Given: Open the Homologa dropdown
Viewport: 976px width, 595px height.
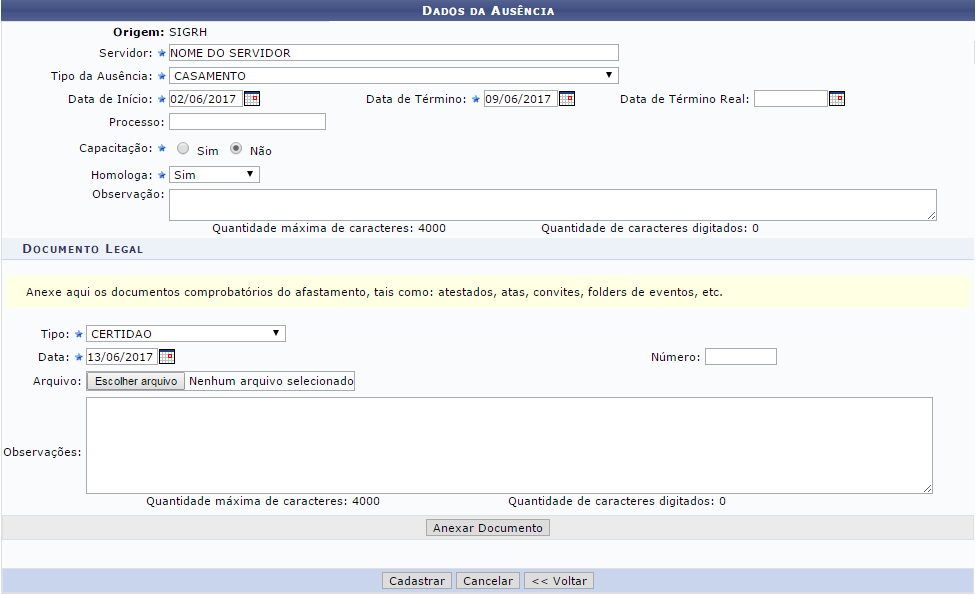Looking at the screenshot, I should pyautogui.click(x=214, y=175).
